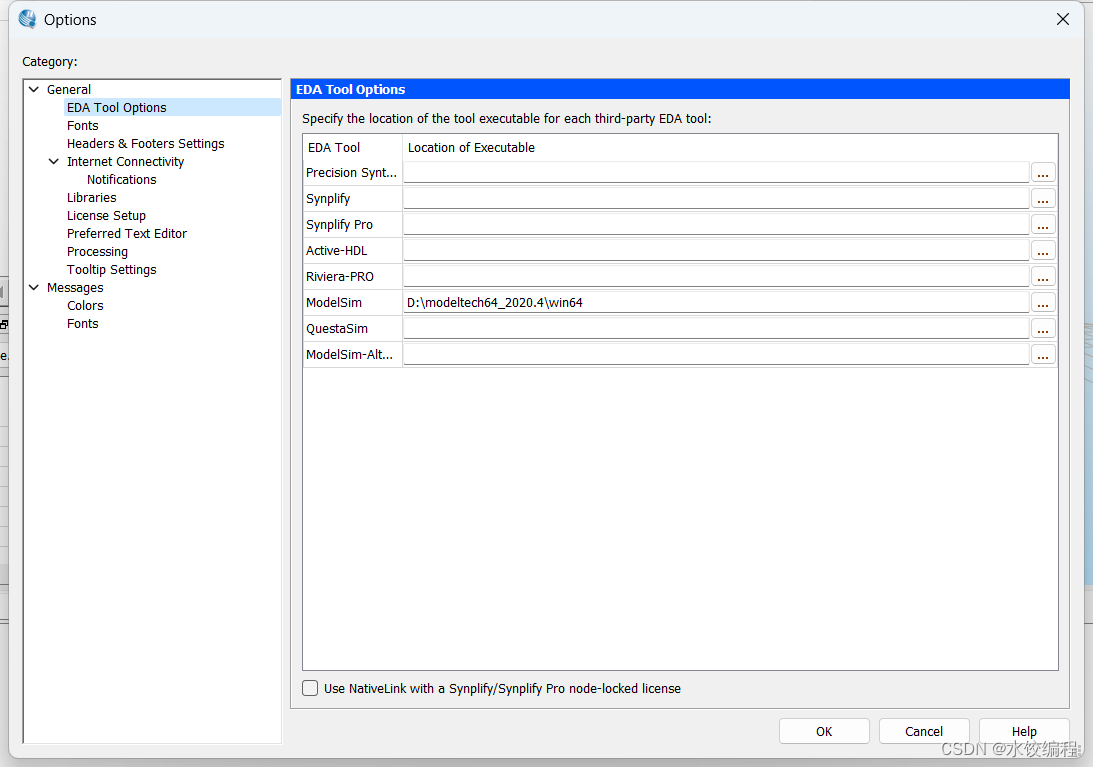Click the ModelSim-Altera location field
This screenshot has width=1093, height=767.
[716, 355]
